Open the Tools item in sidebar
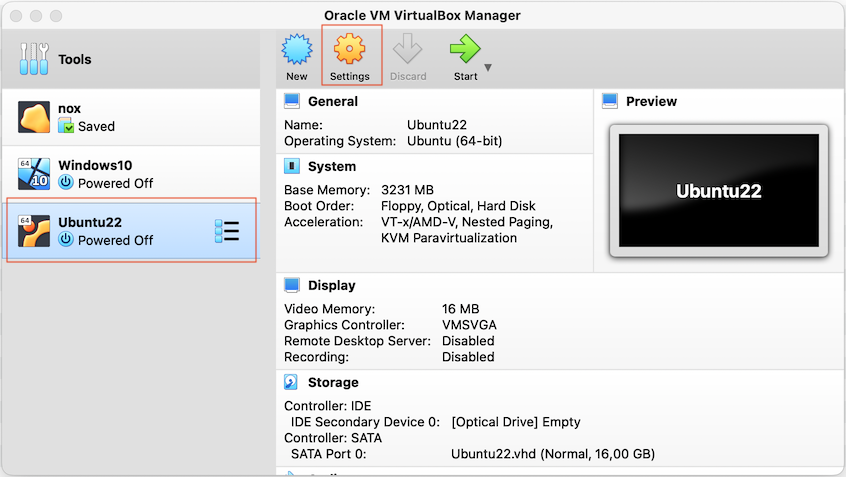This screenshot has height=477, width=846. coord(131,59)
